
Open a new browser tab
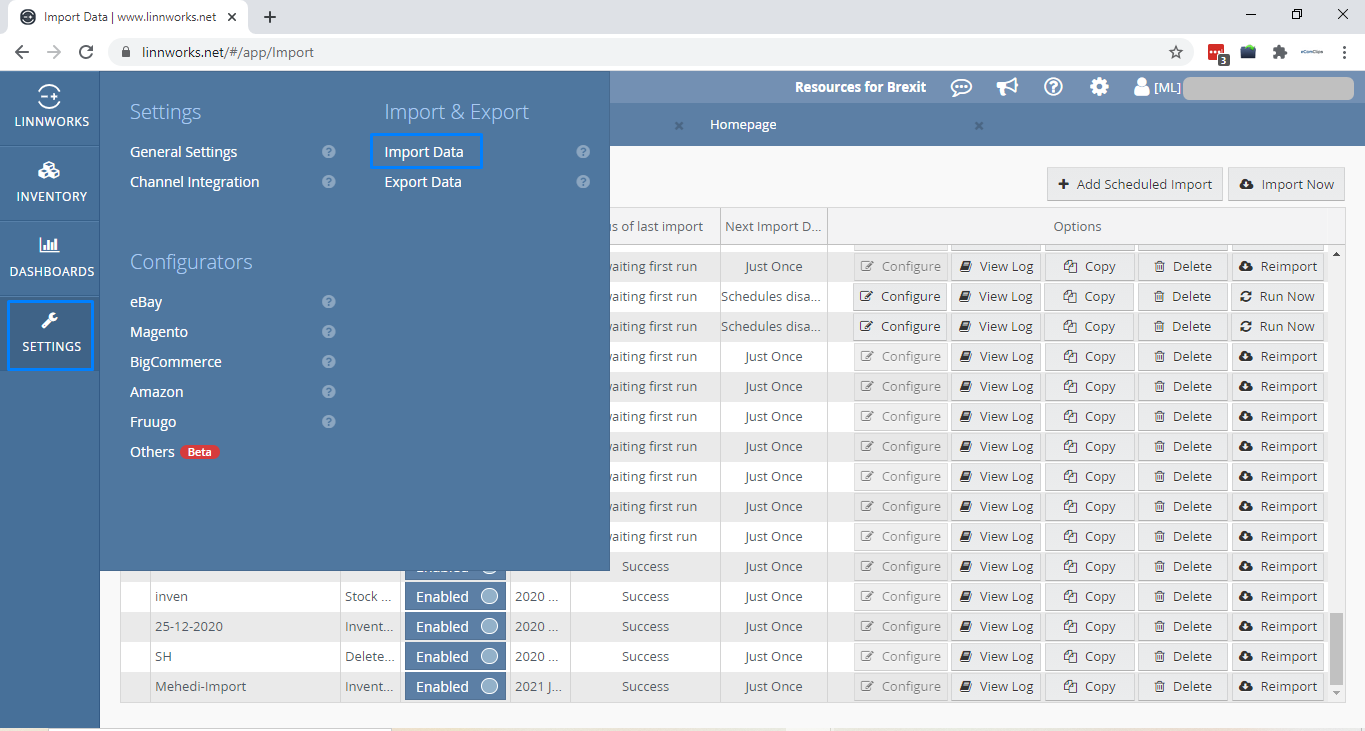click(x=270, y=16)
